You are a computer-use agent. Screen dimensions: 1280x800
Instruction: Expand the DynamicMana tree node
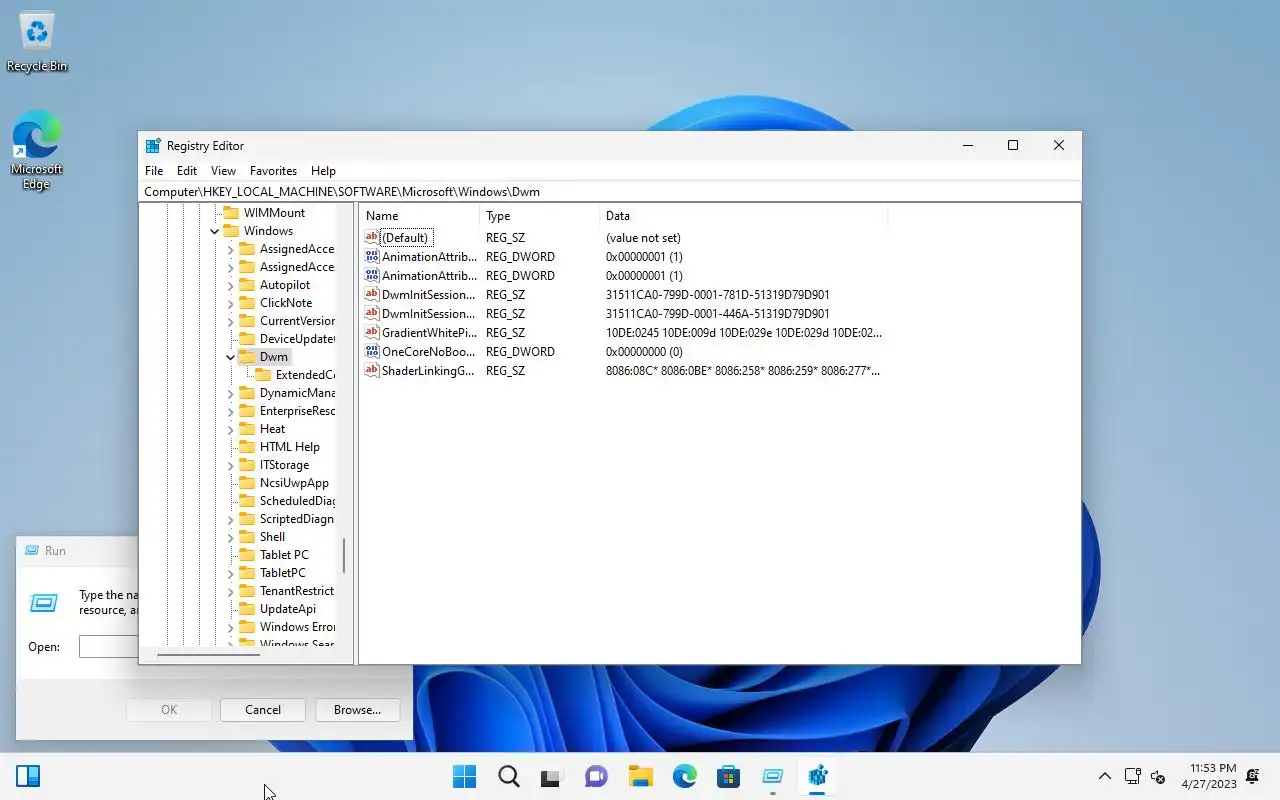pos(230,393)
